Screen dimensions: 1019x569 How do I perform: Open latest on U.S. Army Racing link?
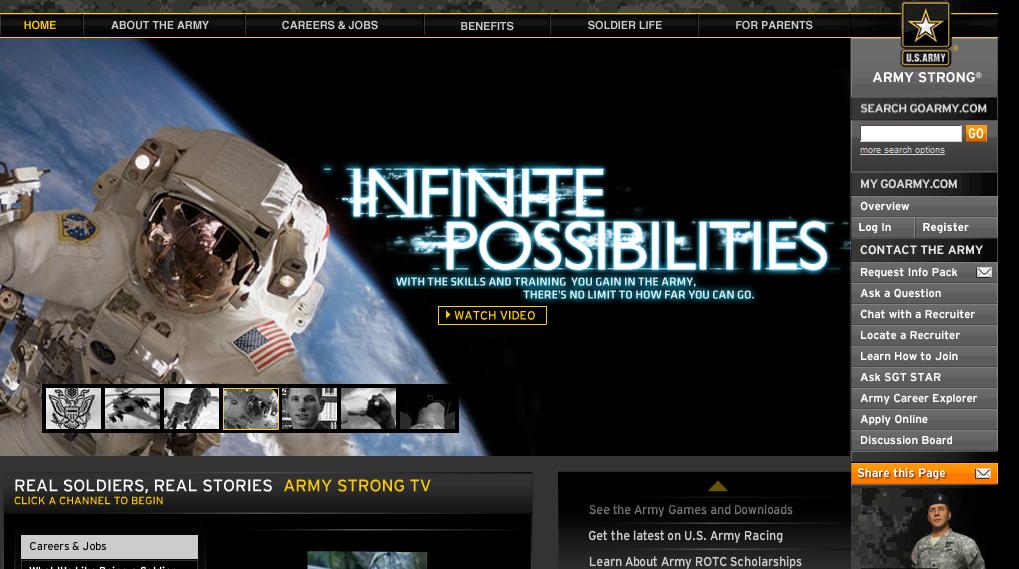(x=685, y=536)
